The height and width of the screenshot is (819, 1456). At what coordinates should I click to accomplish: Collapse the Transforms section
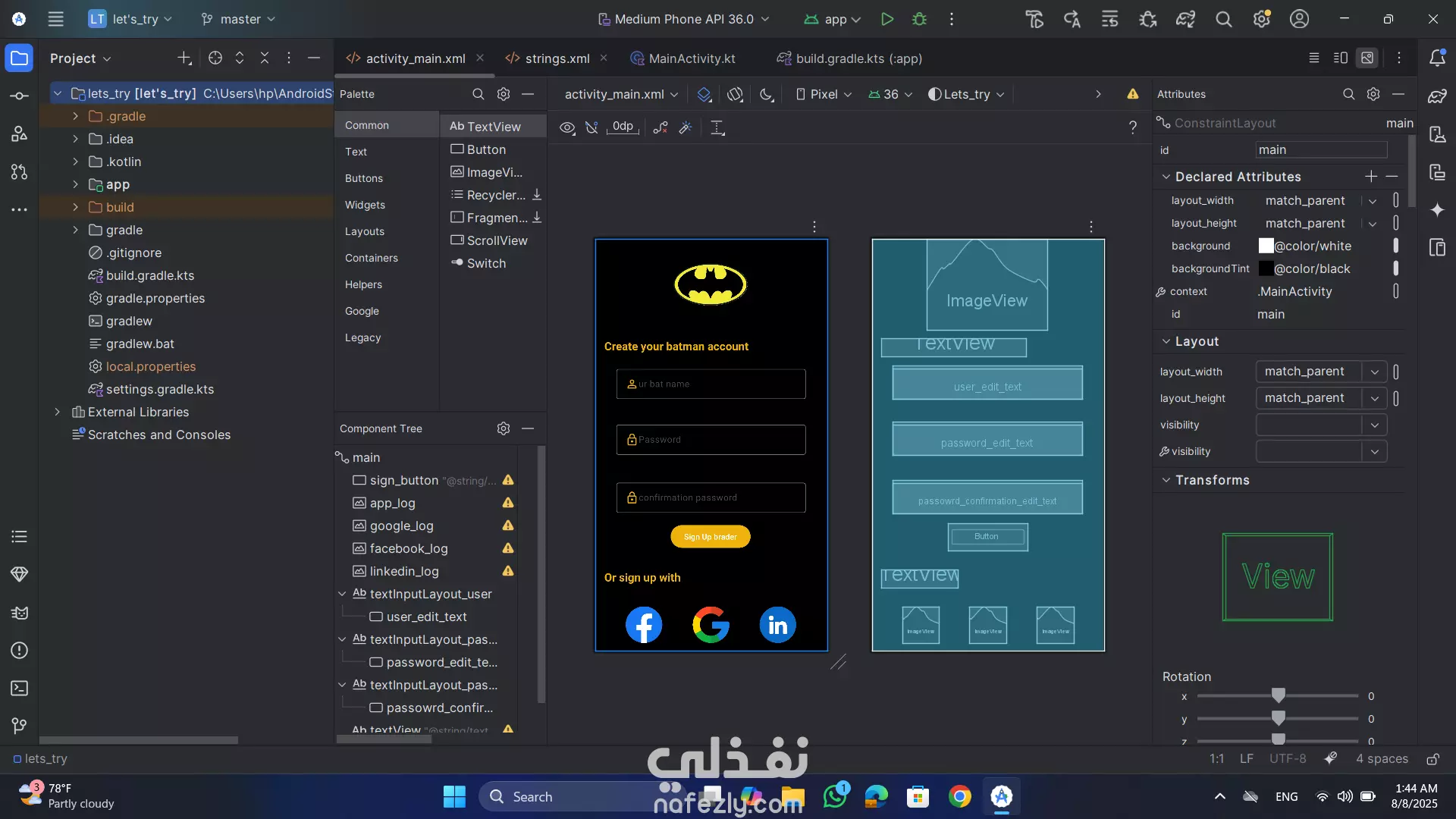pyautogui.click(x=1166, y=480)
